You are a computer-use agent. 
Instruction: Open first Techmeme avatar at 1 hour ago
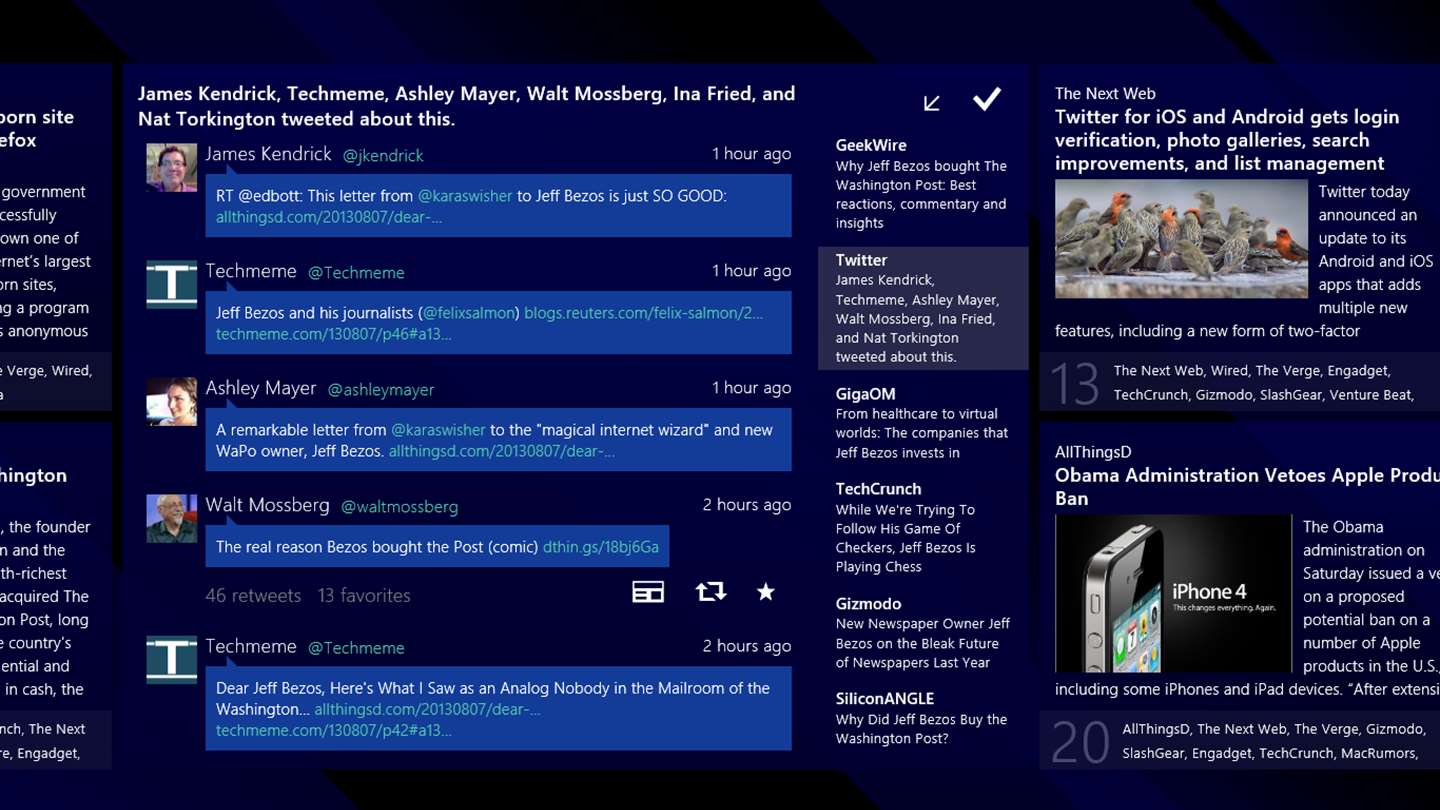[172, 284]
